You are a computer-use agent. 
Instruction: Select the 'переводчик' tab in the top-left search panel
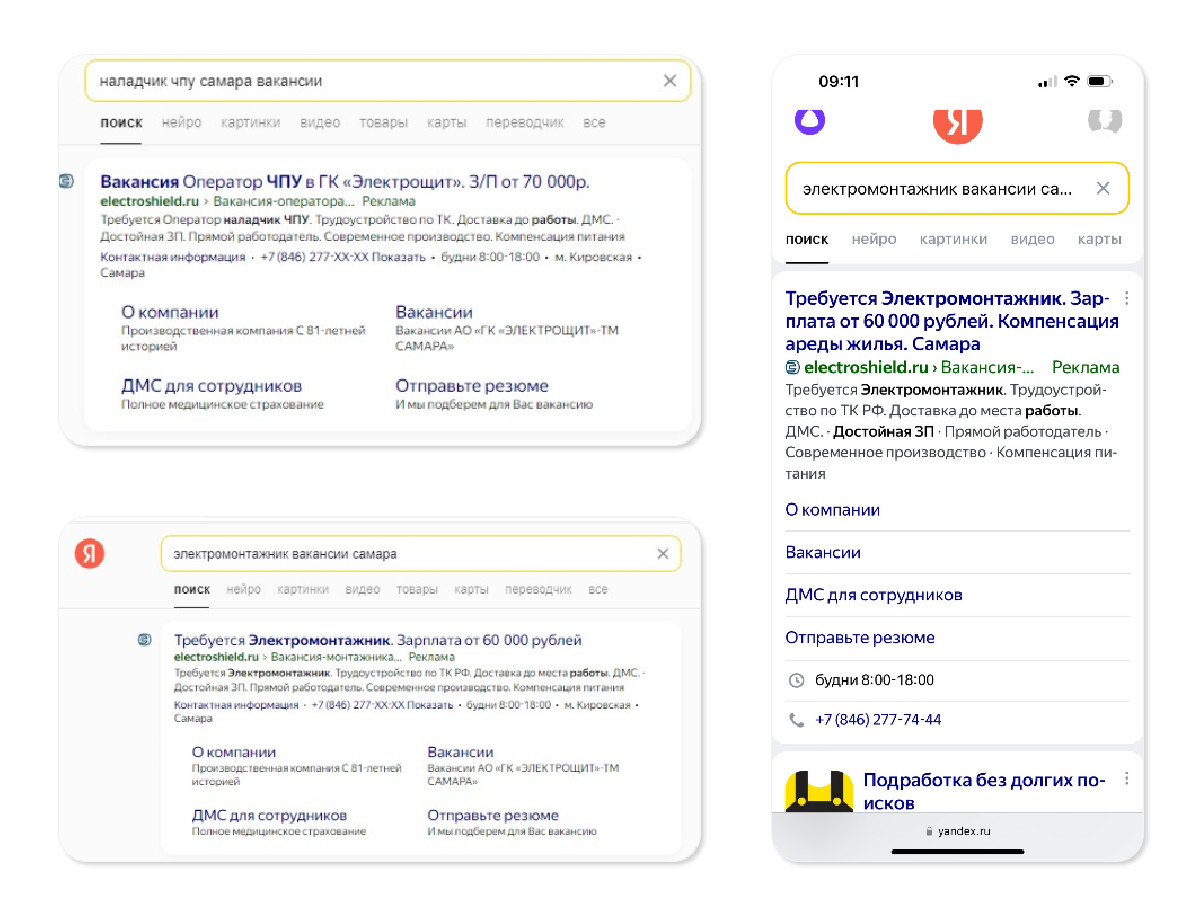[x=525, y=123]
